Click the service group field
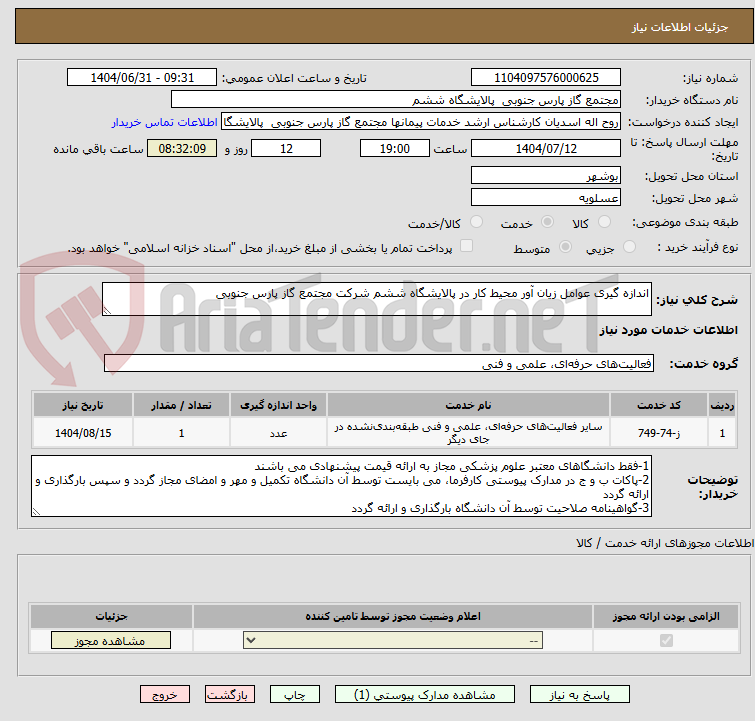Viewport: 755px width, 721px height. (x=379, y=364)
